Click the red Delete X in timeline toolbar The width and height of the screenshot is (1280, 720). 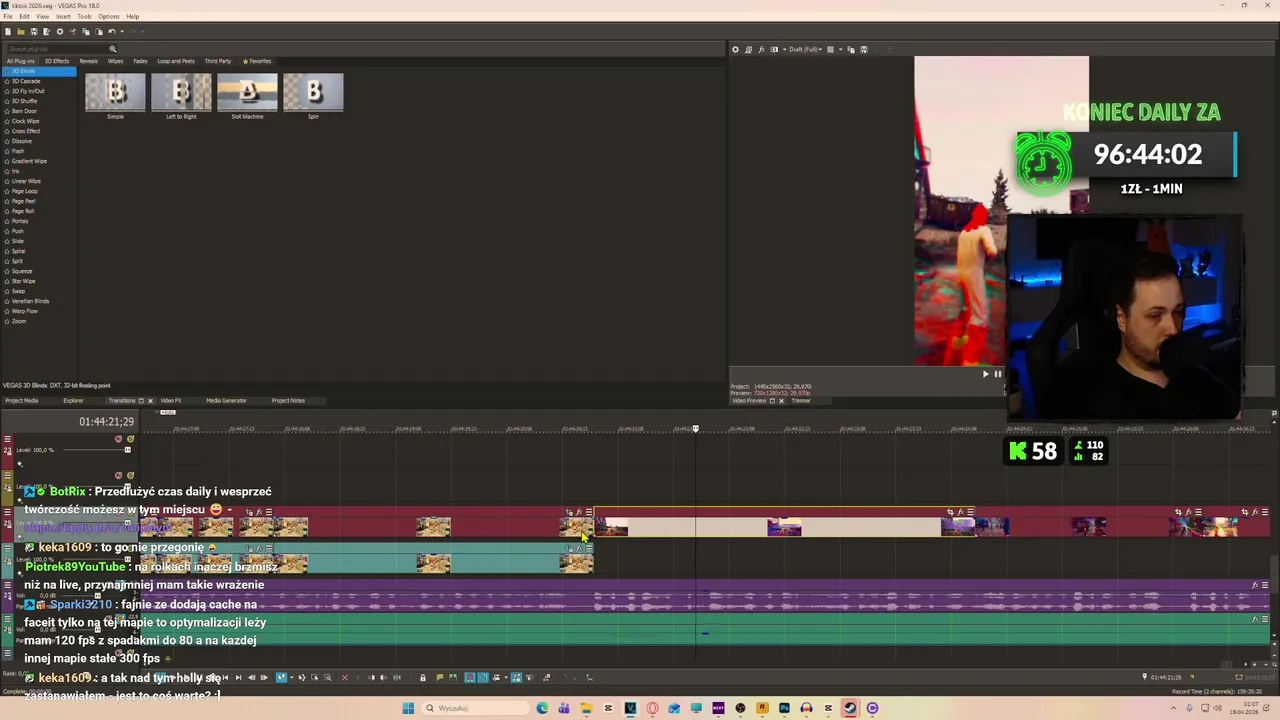point(345,677)
